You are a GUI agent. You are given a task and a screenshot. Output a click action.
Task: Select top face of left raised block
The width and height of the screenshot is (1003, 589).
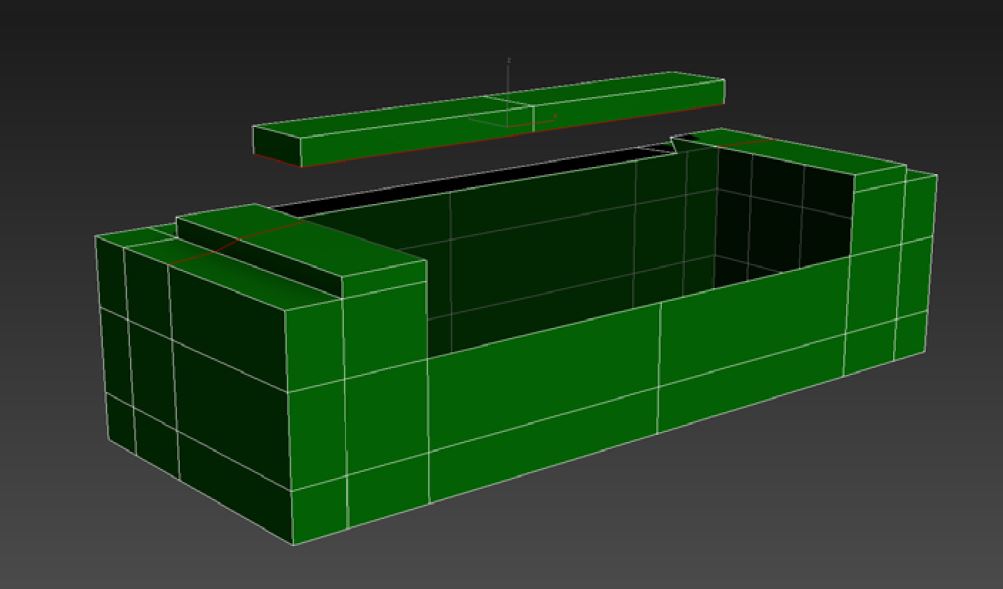point(300,240)
